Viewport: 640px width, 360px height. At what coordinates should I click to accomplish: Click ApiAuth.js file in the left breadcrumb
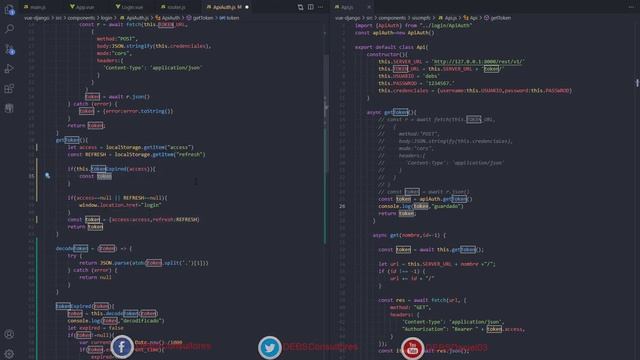click(137, 18)
